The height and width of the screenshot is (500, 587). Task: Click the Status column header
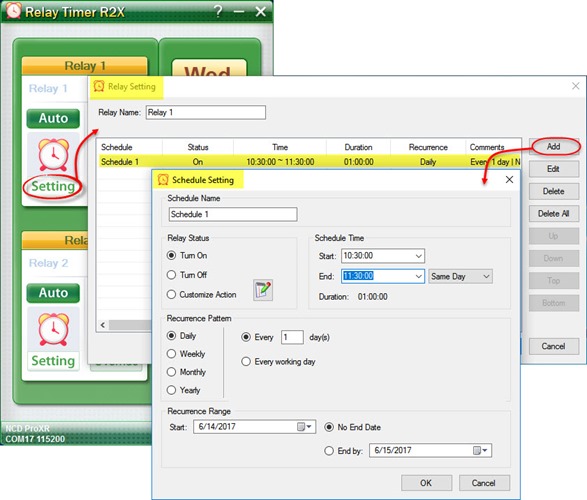198,147
